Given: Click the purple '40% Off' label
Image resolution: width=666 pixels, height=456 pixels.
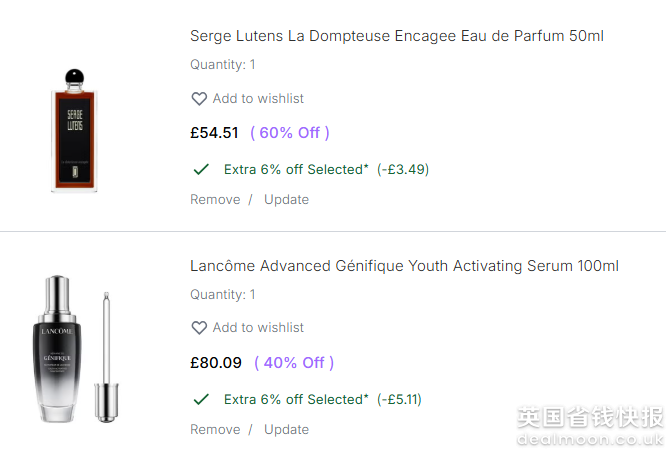Looking at the screenshot, I should pyautogui.click(x=294, y=363).
